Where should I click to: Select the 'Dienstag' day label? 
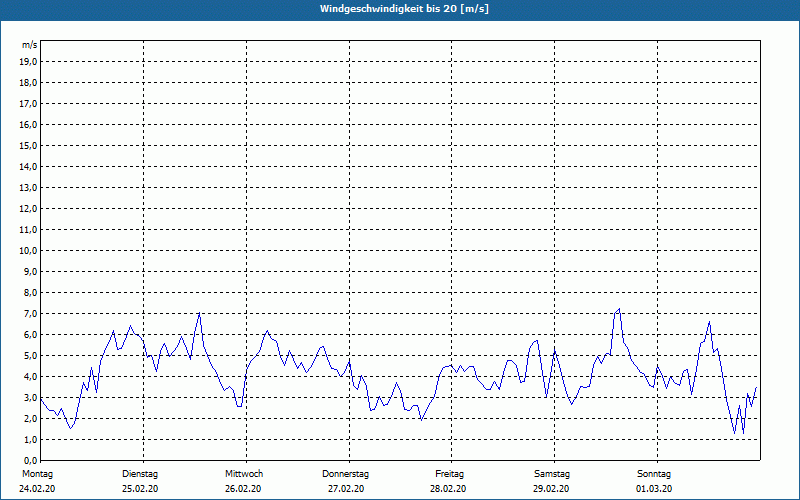coord(140,474)
